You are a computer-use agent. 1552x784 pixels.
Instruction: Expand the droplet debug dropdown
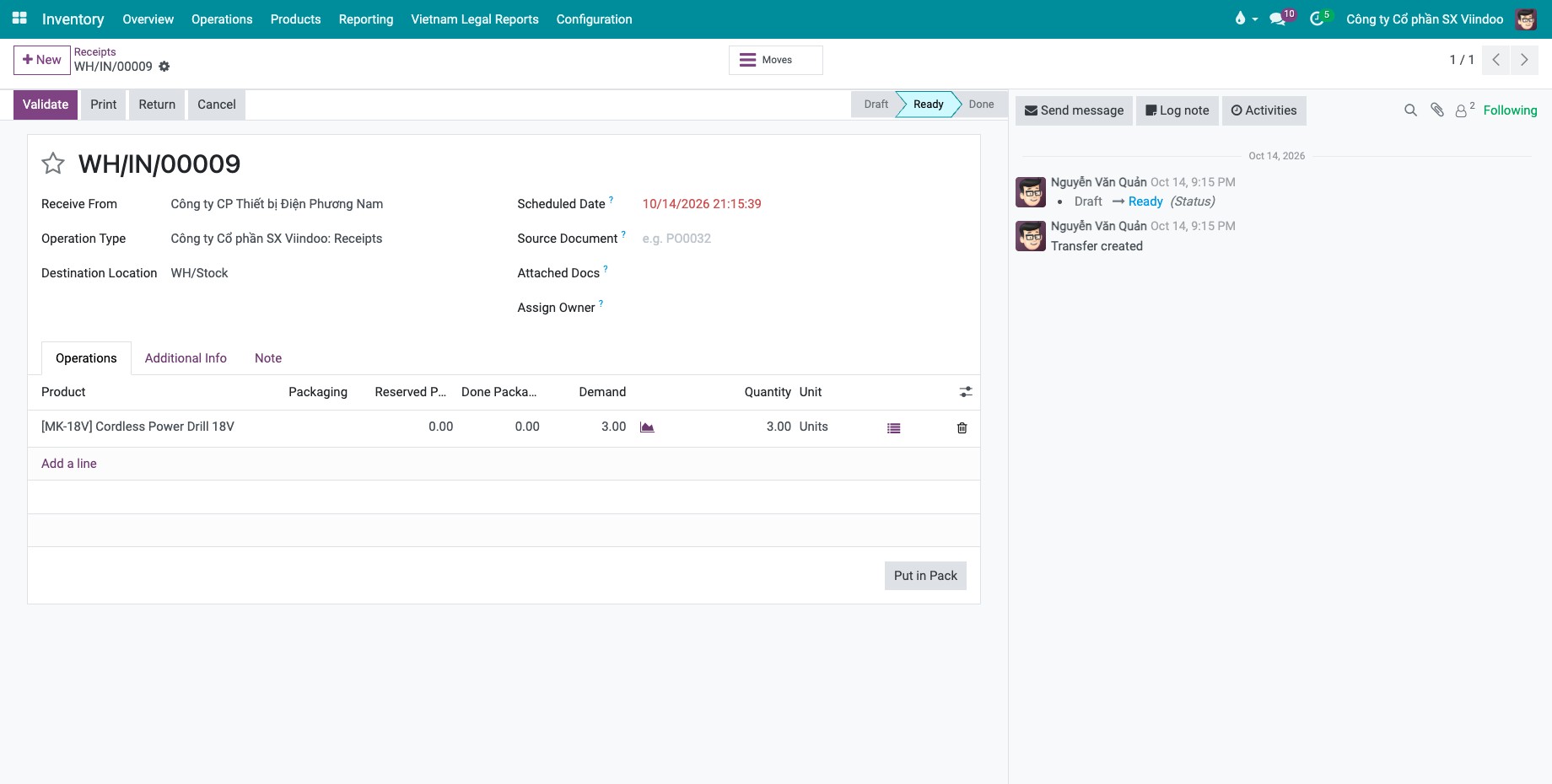pyautogui.click(x=1246, y=19)
